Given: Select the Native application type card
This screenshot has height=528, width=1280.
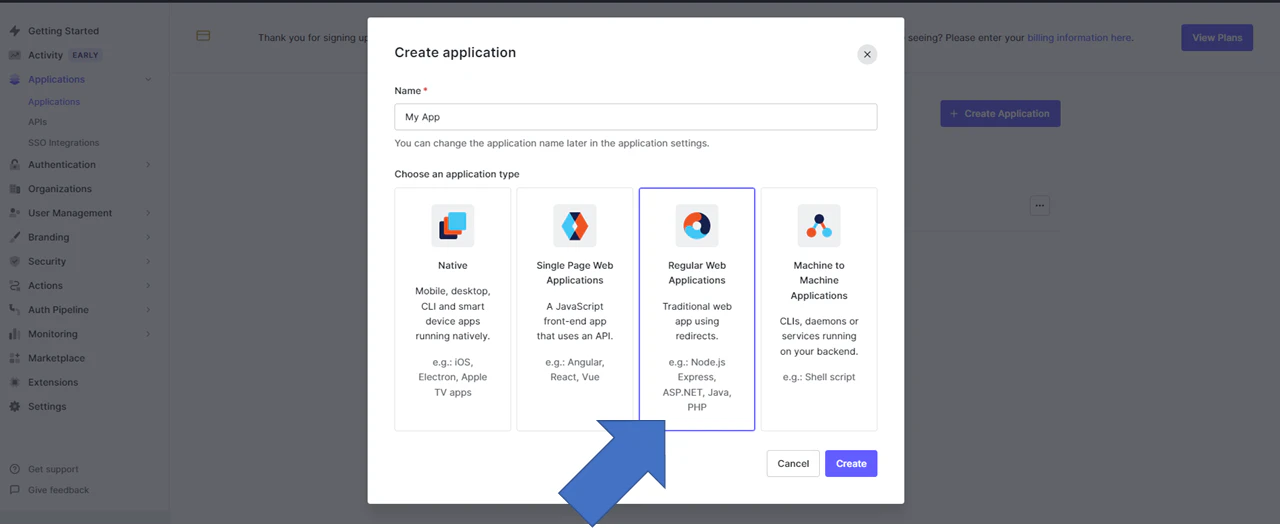Looking at the screenshot, I should (453, 309).
